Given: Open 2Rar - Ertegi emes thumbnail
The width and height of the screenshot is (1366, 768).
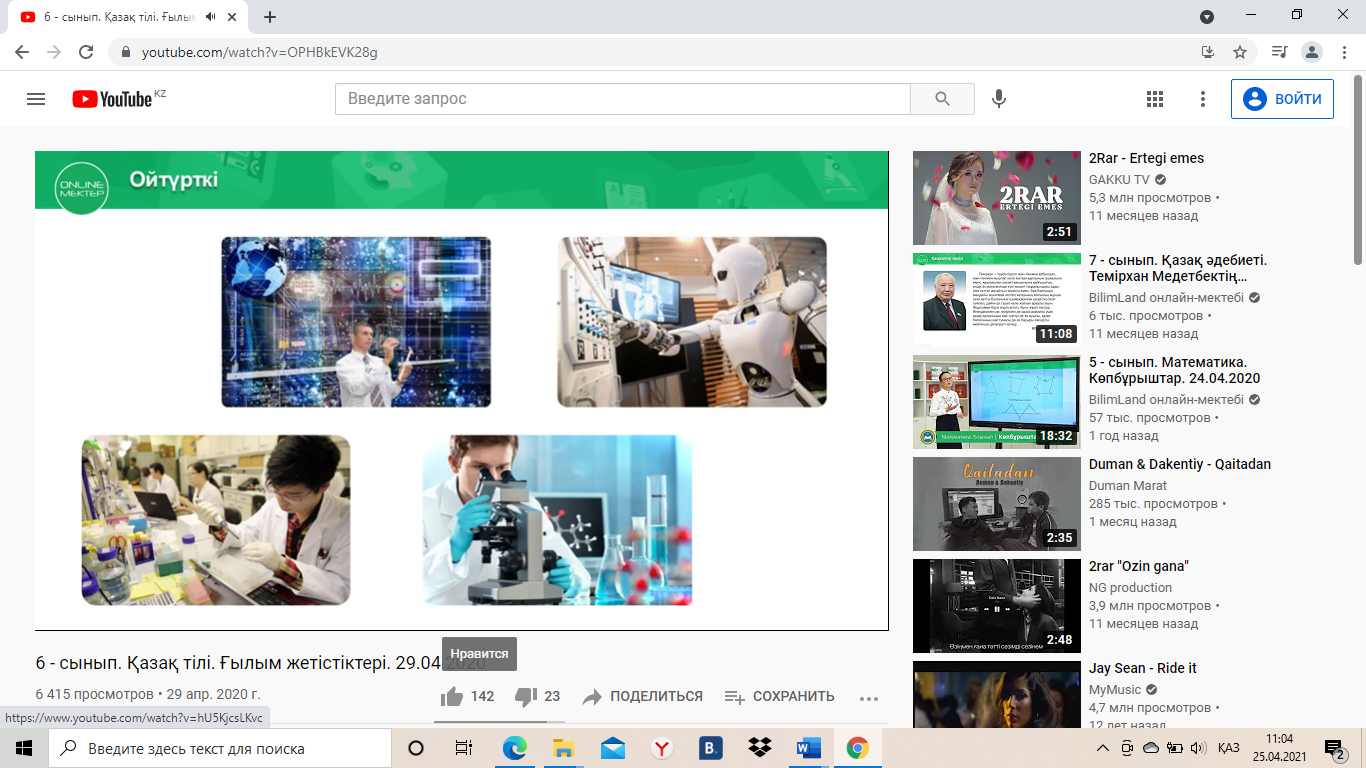Looking at the screenshot, I should (996, 197).
